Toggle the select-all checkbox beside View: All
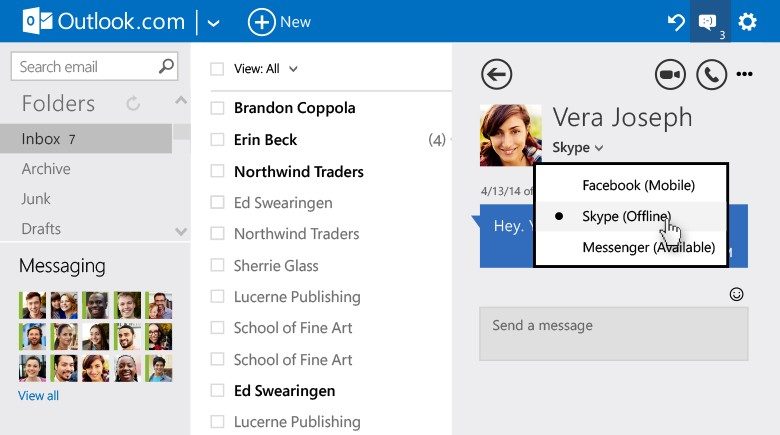Screen dimensions: 780x435 [217, 69]
